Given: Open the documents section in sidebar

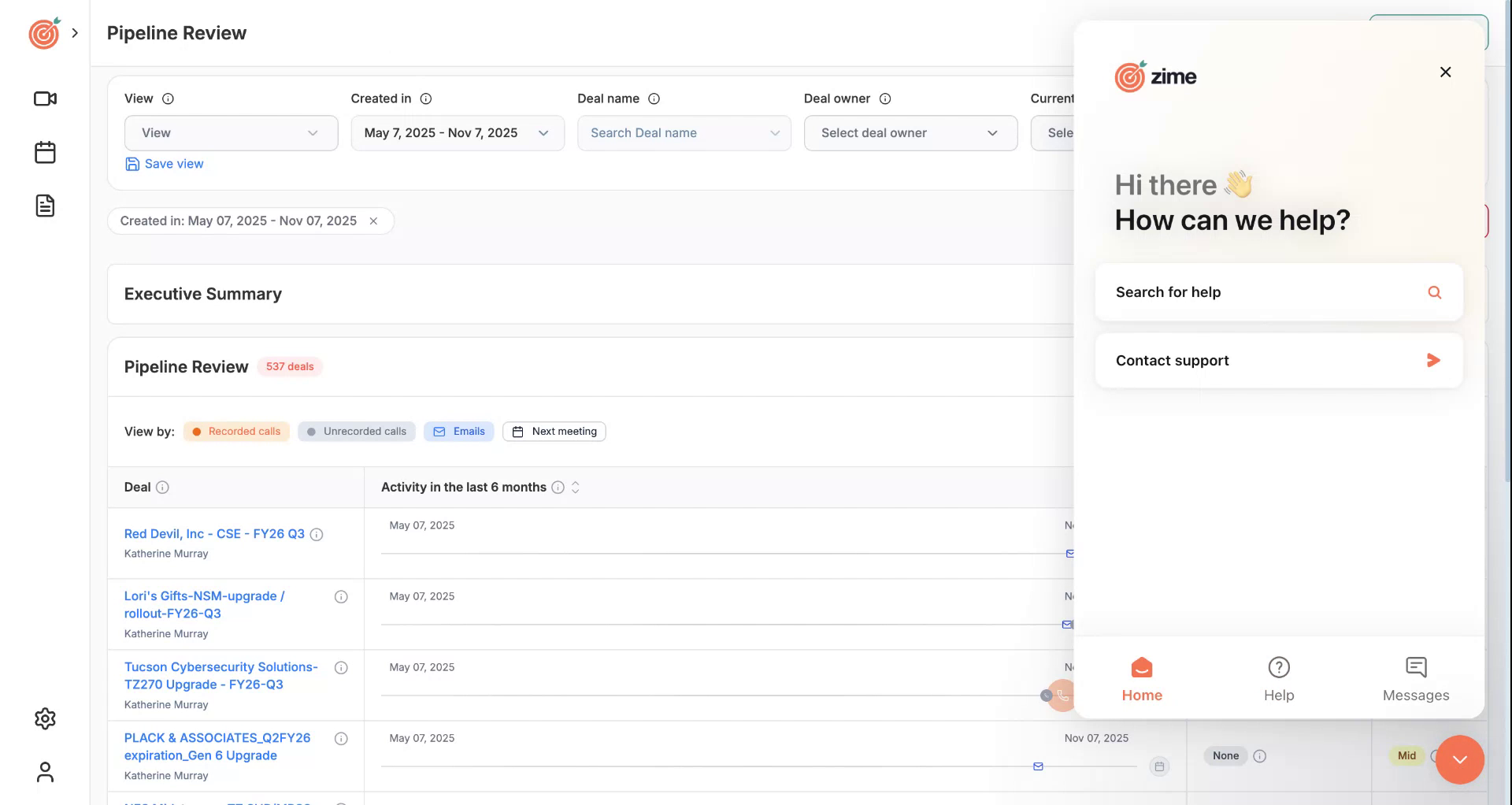Looking at the screenshot, I should click(45, 206).
